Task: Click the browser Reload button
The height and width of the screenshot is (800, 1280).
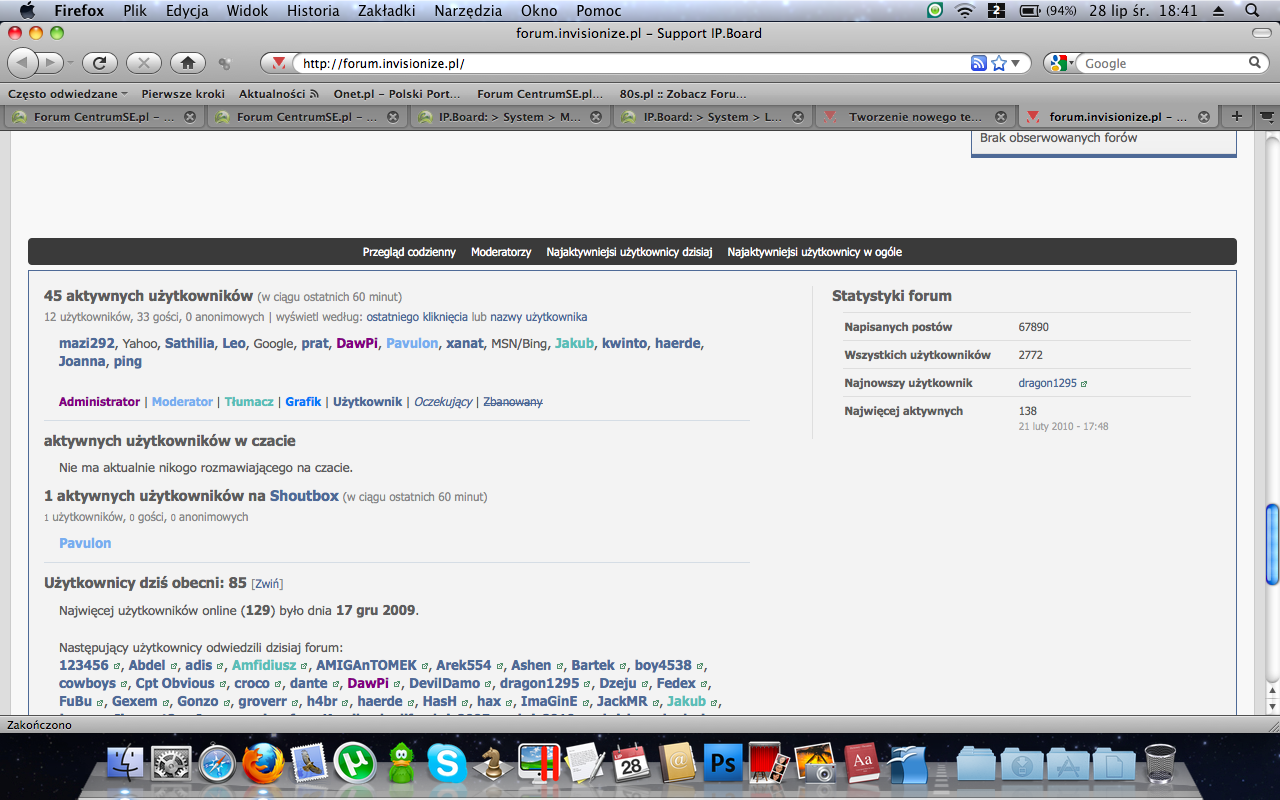Action: click(x=99, y=63)
